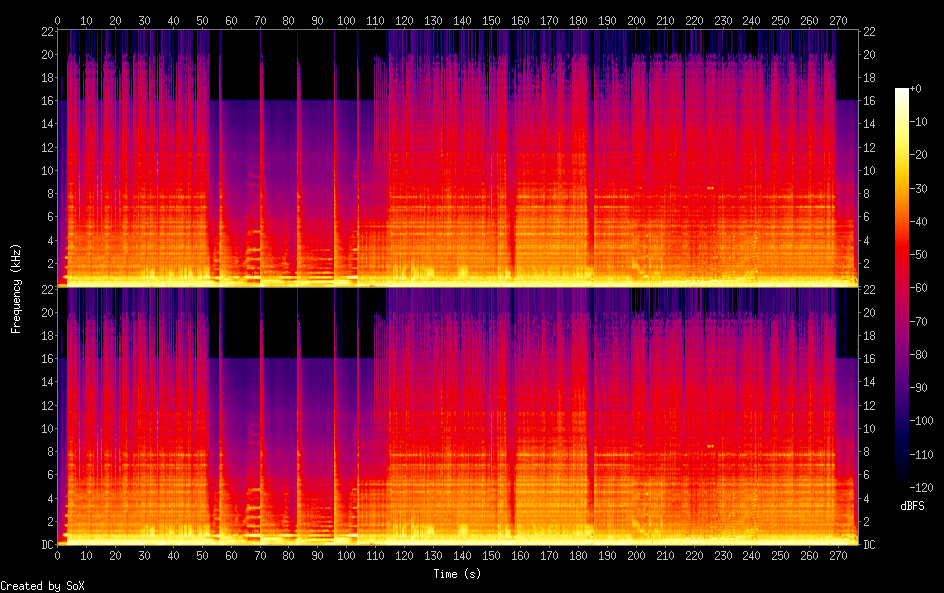
Task: Click the "Frequency (kHz)" vertical axis label
Action: click(16, 288)
